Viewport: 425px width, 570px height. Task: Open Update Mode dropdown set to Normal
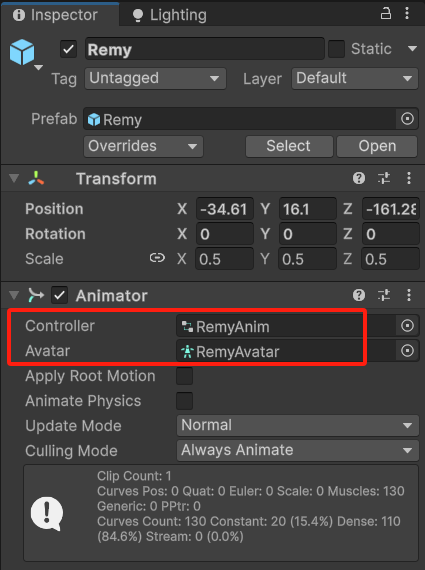(298, 425)
